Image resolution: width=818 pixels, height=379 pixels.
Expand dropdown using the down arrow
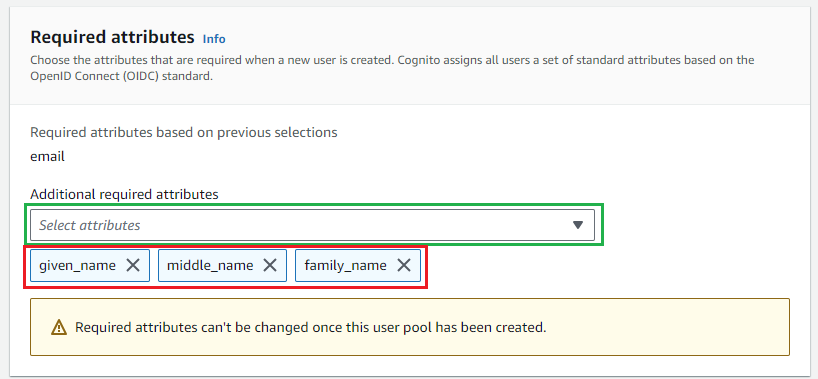click(578, 225)
